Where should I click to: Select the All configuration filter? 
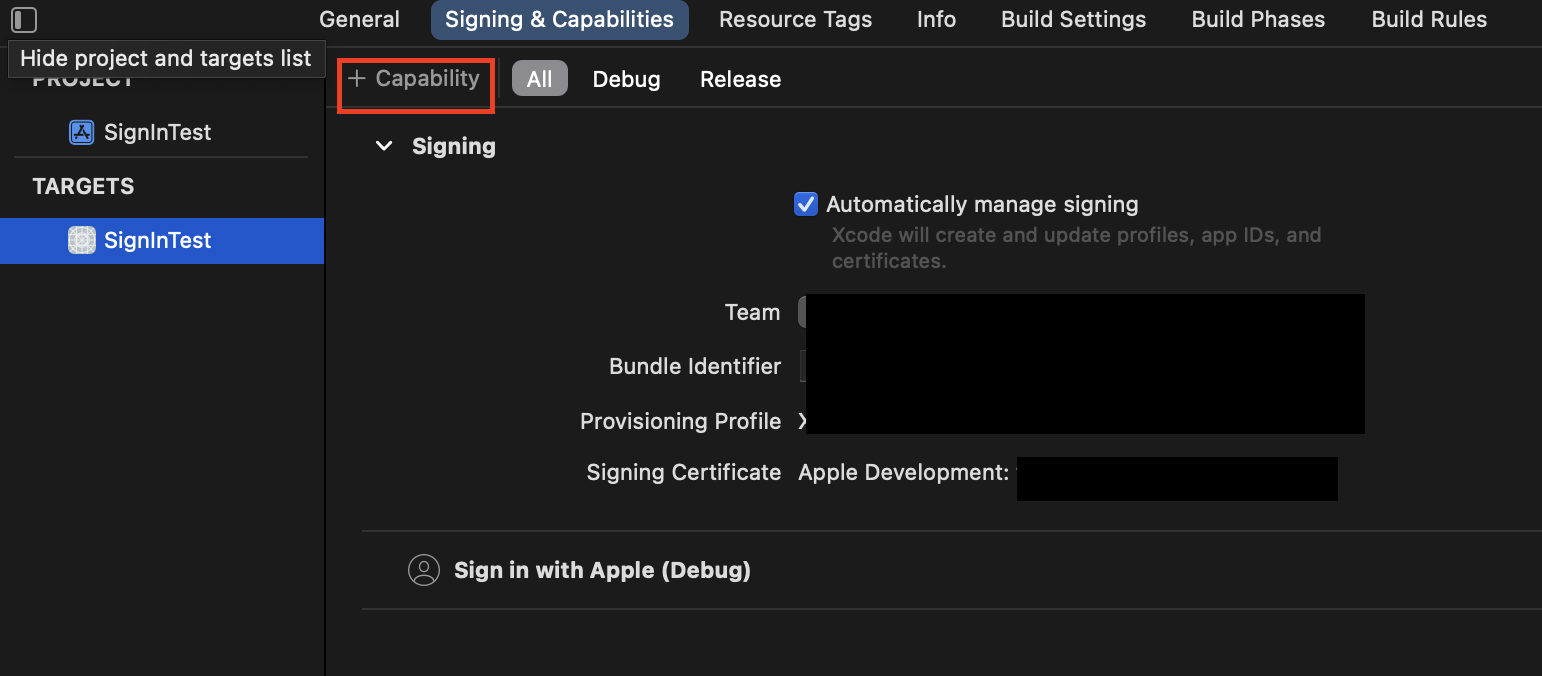click(540, 79)
